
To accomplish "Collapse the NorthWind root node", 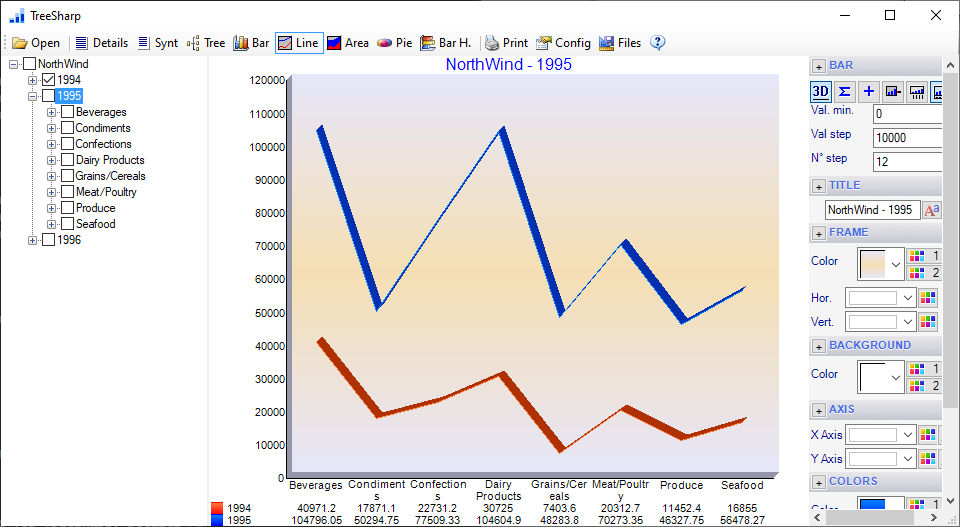I will click(x=13, y=64).
